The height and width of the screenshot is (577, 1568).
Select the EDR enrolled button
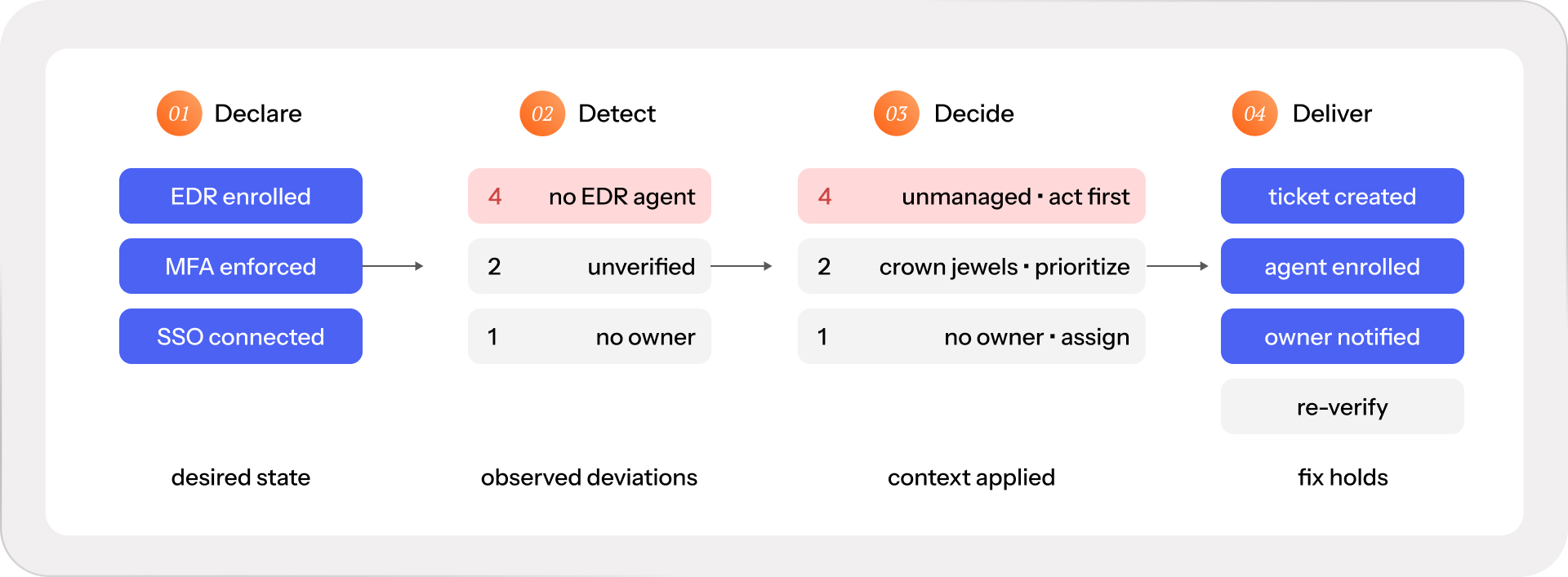pos(241,196)
